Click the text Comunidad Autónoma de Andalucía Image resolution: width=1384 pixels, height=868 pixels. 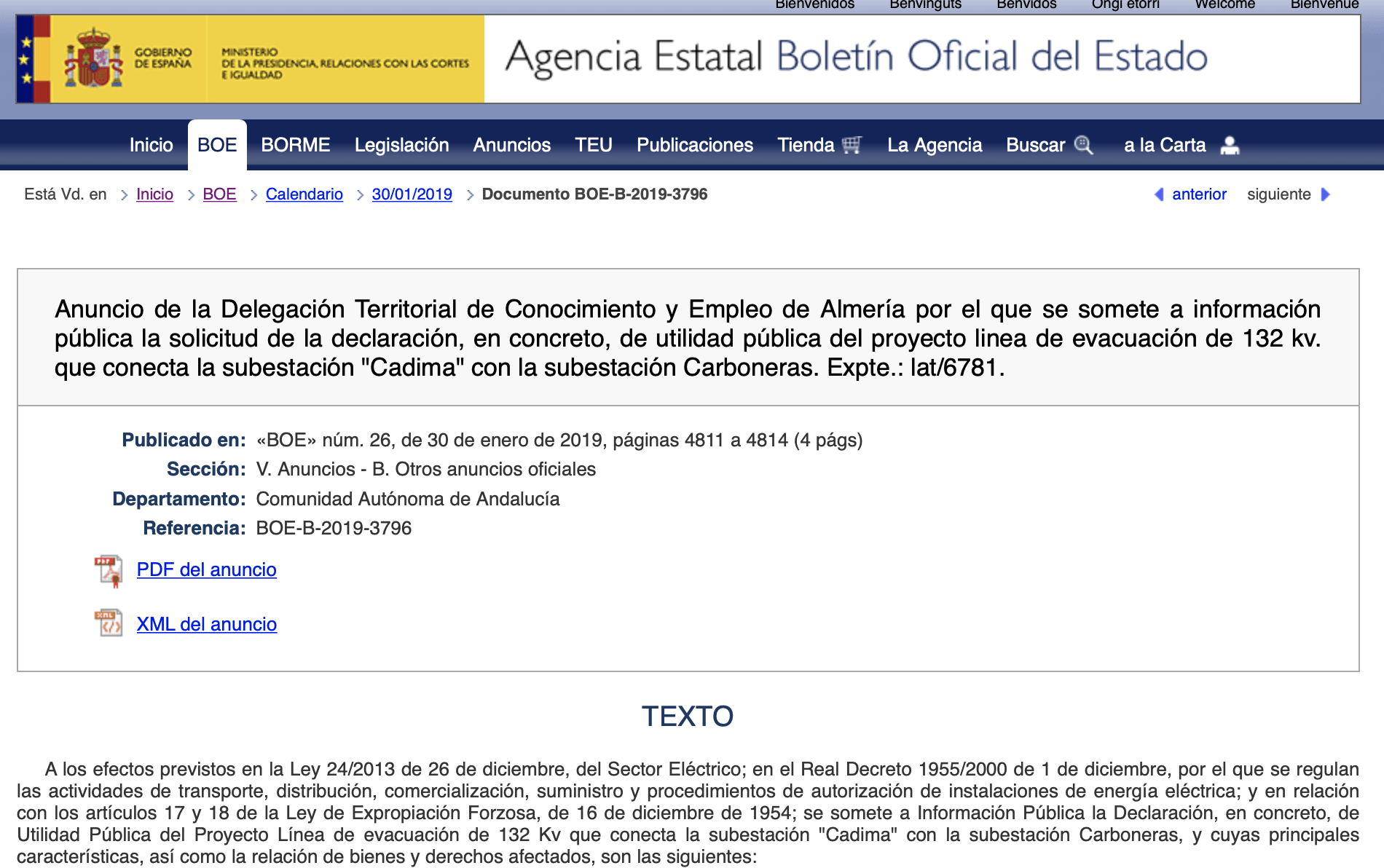click(408, 499)
